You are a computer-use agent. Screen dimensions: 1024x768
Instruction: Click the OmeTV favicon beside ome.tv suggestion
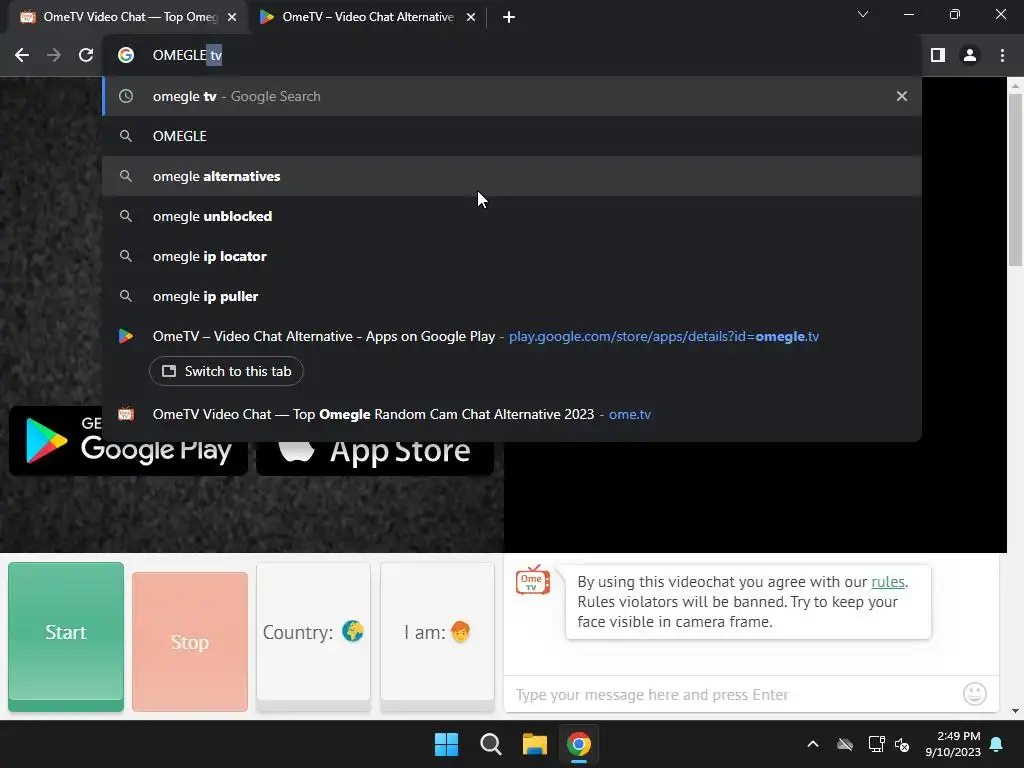[126, 414]
